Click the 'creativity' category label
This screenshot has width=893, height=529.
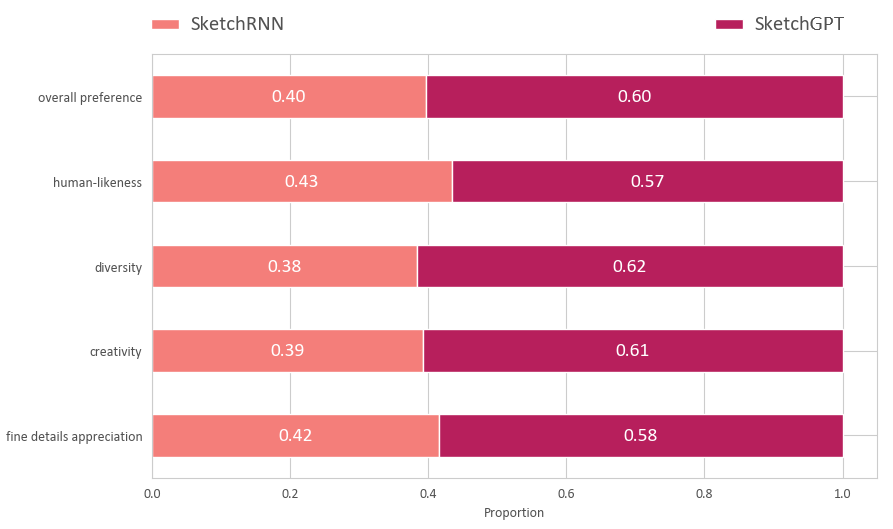115,352
